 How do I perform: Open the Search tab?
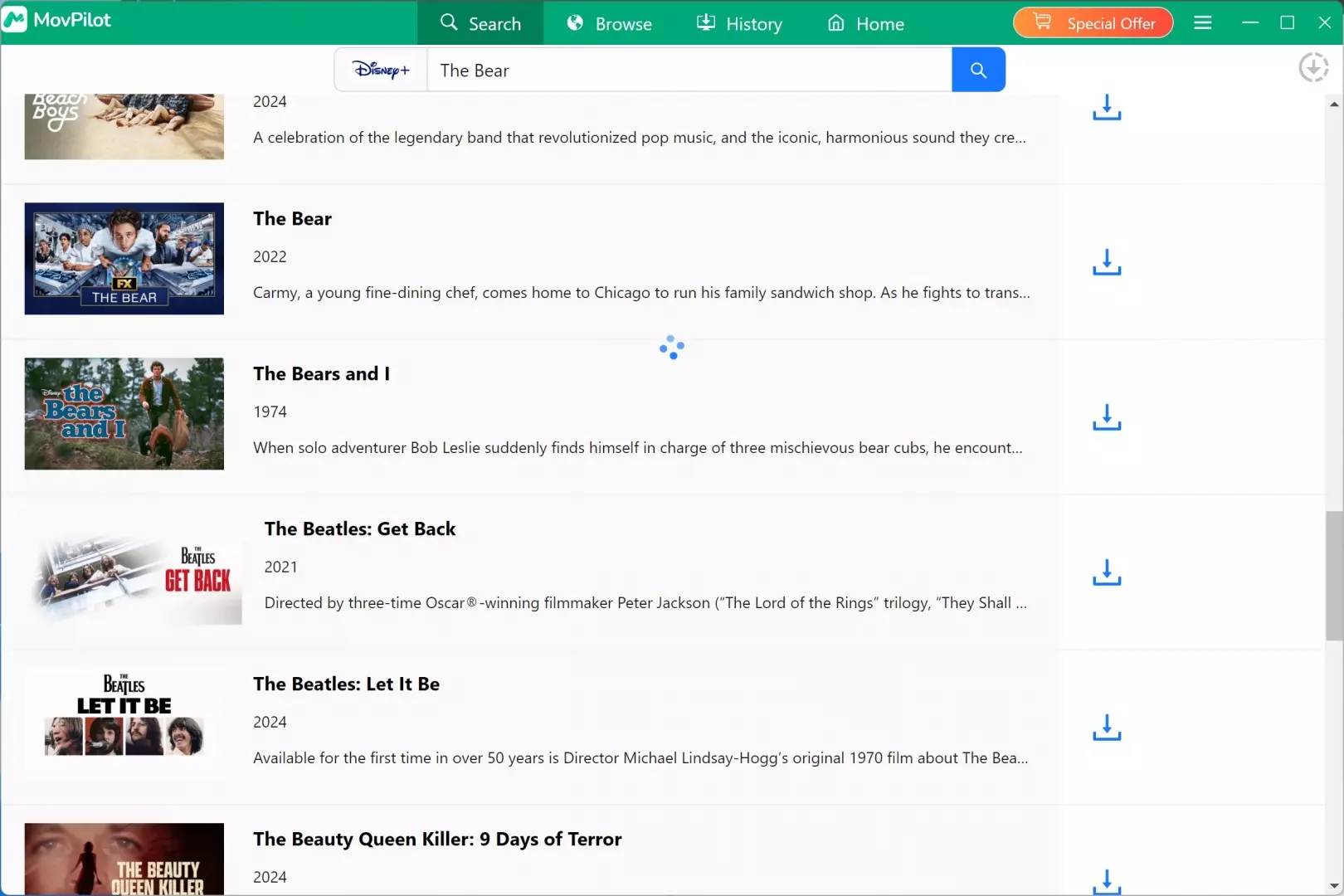480,23
